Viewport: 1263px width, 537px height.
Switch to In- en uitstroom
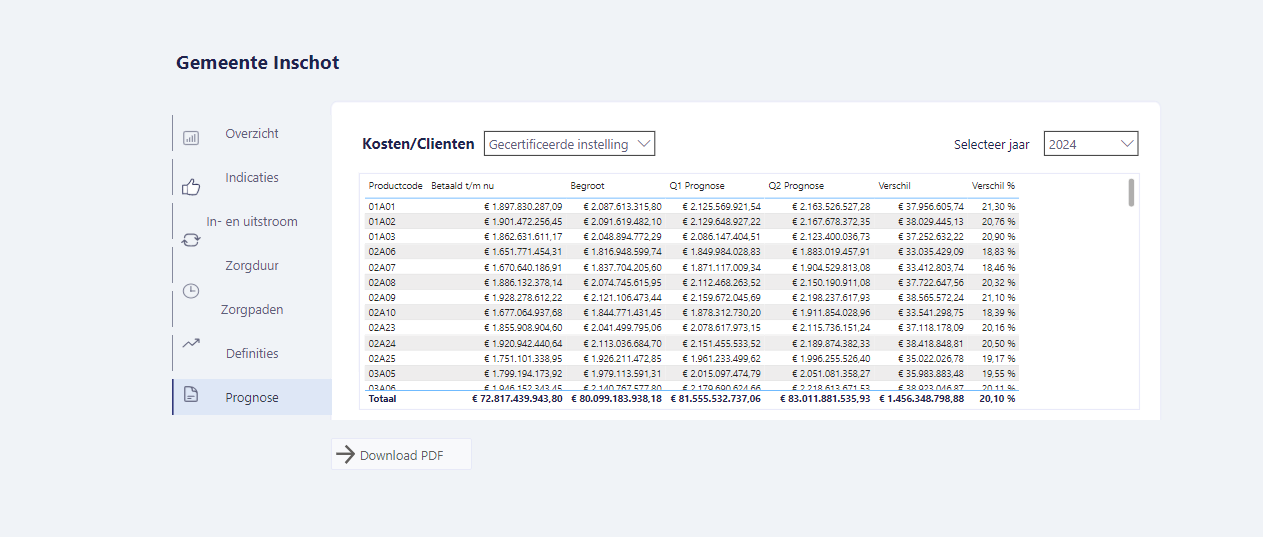pyautogui.click(x=252, y=221)
